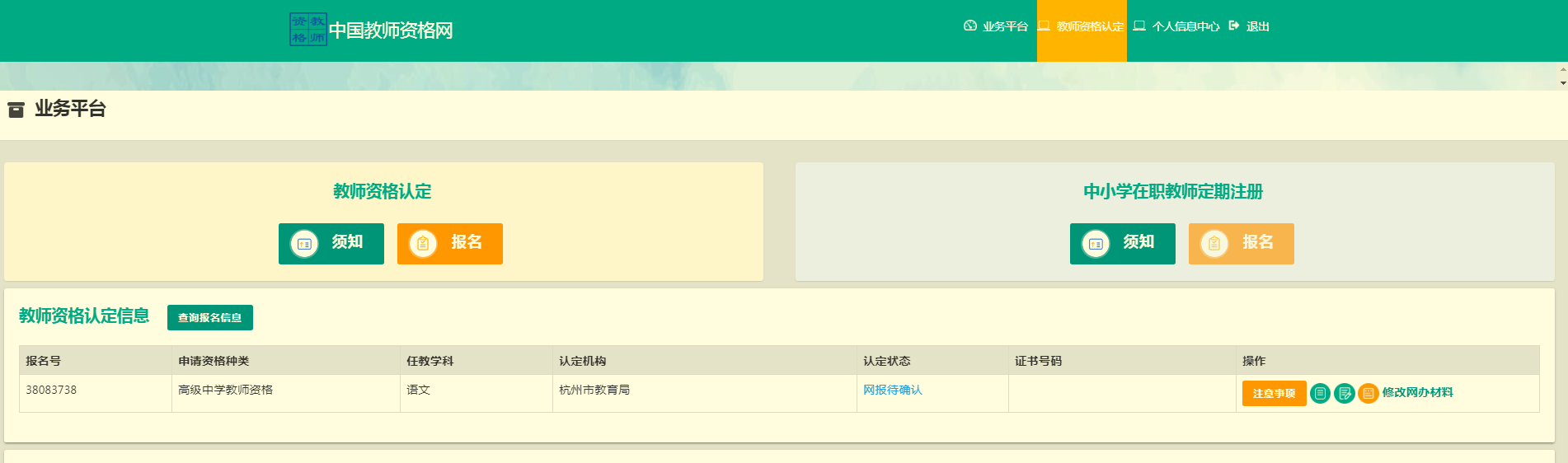Open the 业务平台 navigation menu item
This screenshot has height=463, width=1568.
pyautogui.click(x=996, y=26)
